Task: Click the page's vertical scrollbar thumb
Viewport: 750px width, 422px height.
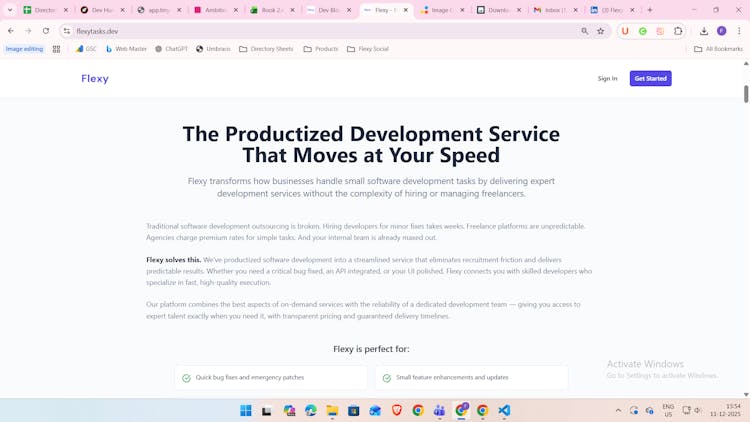Action: point(746,93)
